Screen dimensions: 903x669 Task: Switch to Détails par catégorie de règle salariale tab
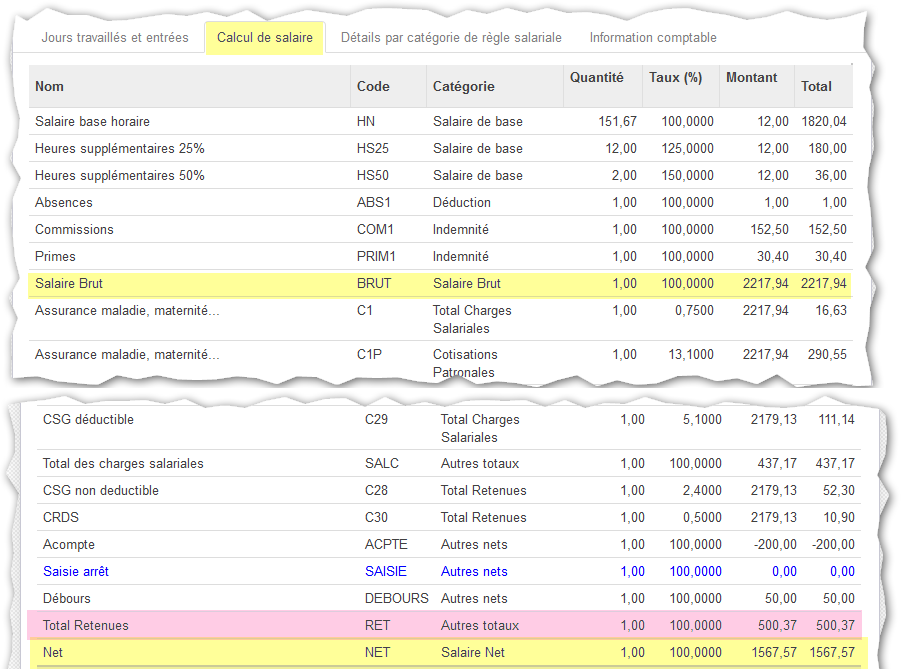[451, 37]
